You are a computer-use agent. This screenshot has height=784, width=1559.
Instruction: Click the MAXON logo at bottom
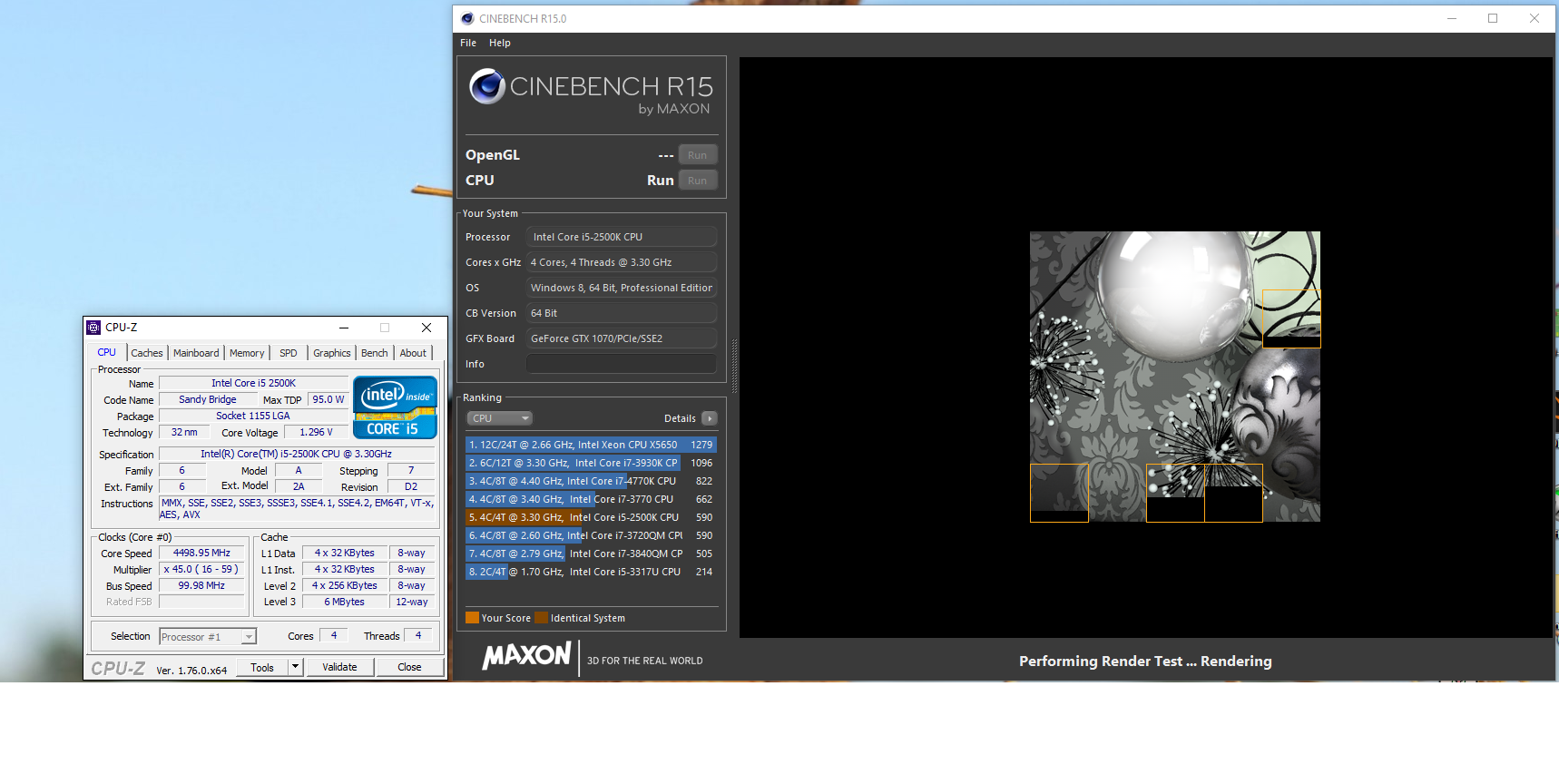526,656
